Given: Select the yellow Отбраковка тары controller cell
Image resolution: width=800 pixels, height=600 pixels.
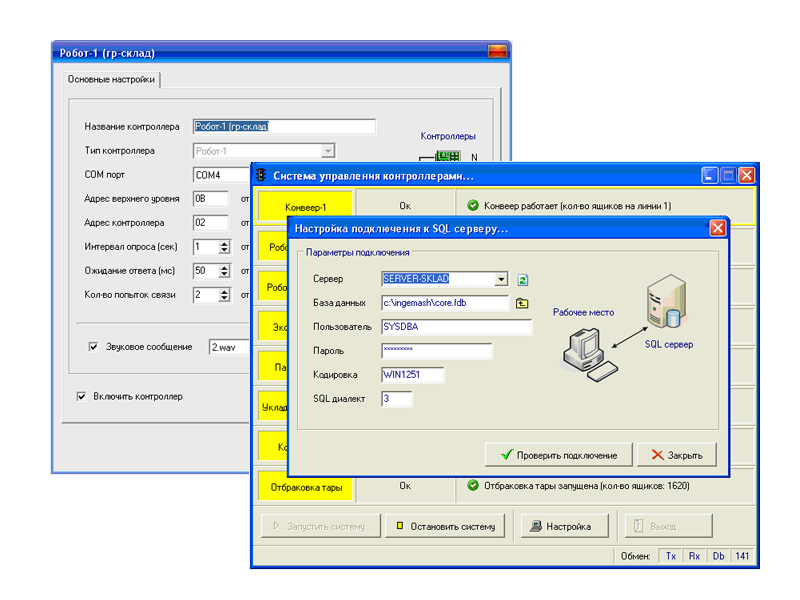Looking at the screenshot, I should [305, 488].
